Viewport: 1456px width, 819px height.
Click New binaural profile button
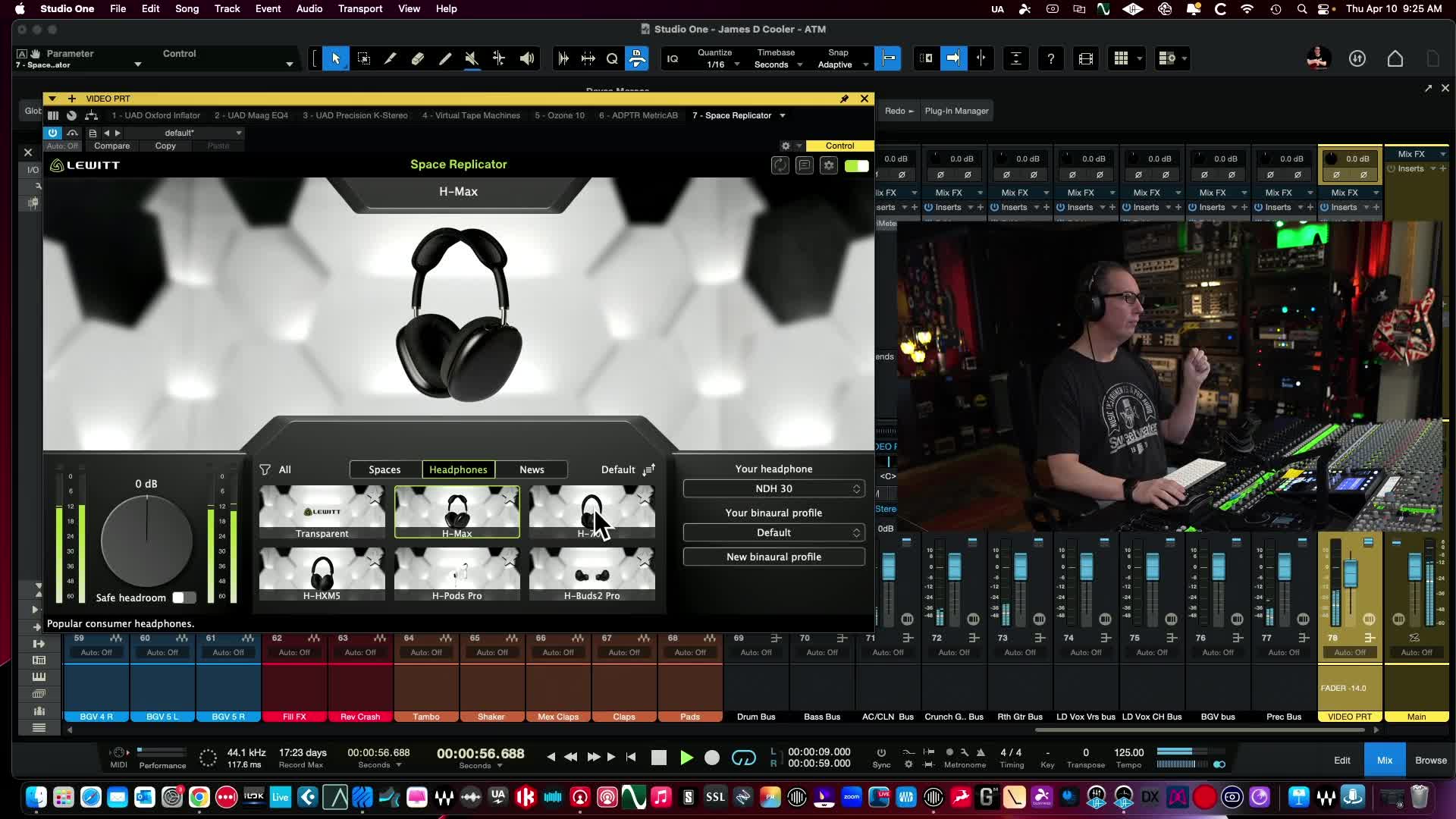click(x=773, y=557)
